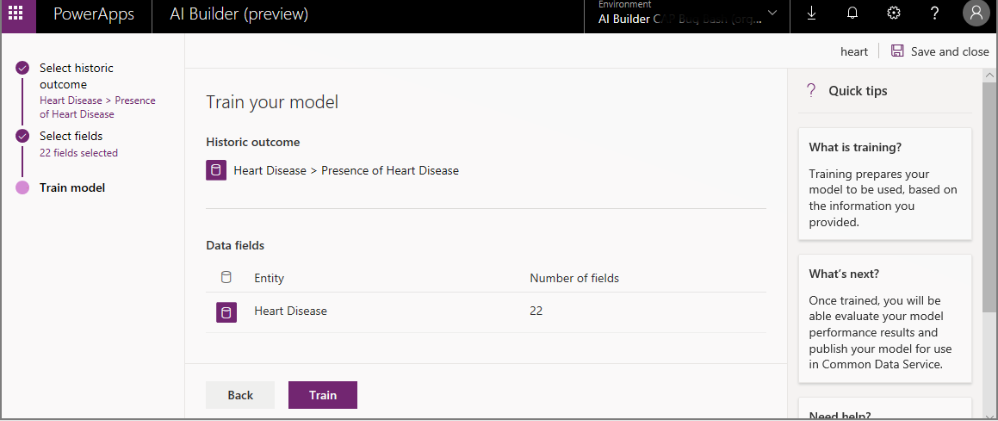Screen dimensions: 998x421
Task: Click the vertical scrollbar on the right
Action: 990,200
